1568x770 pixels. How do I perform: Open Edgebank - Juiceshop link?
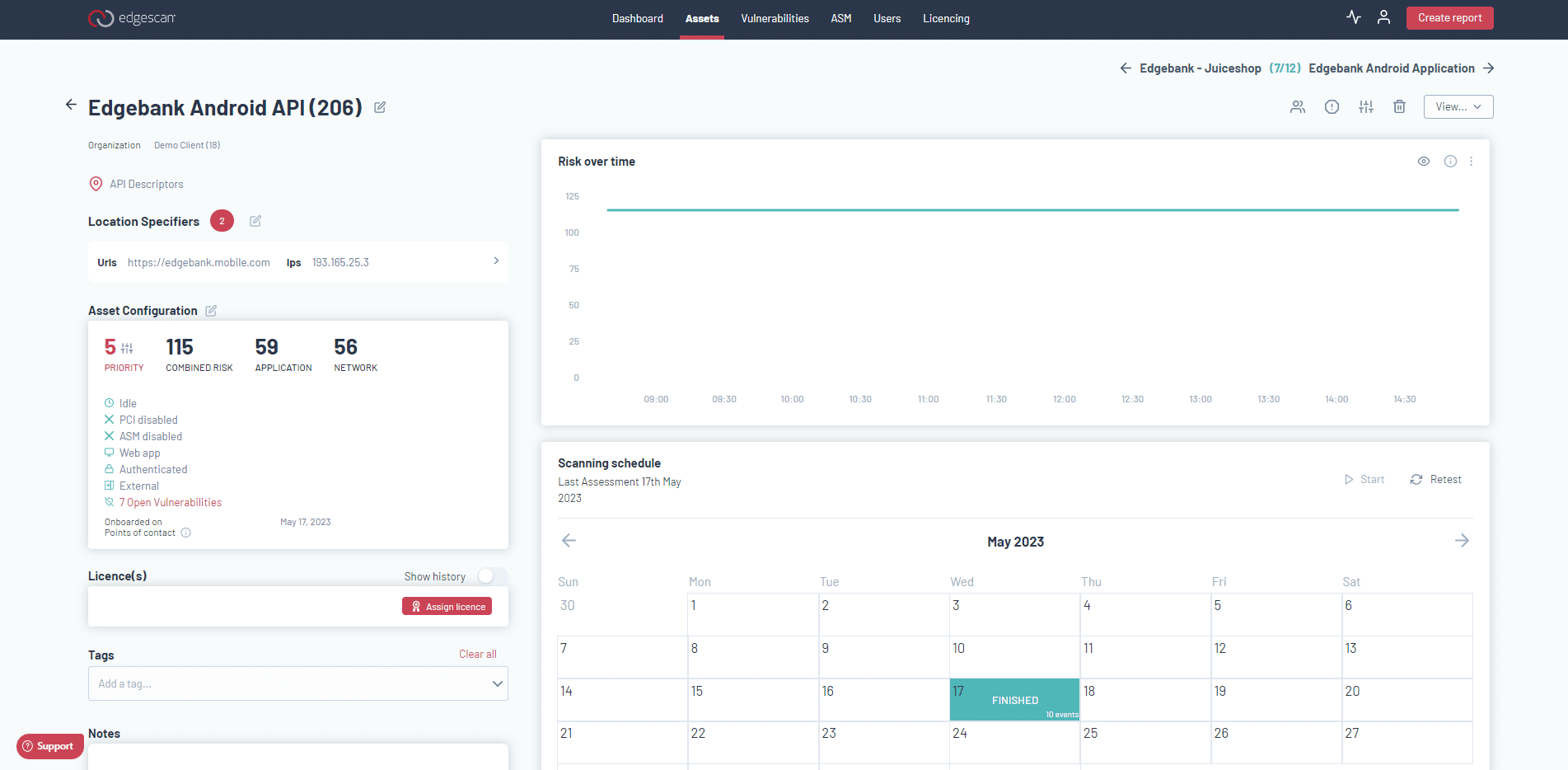click(1201, 68)
